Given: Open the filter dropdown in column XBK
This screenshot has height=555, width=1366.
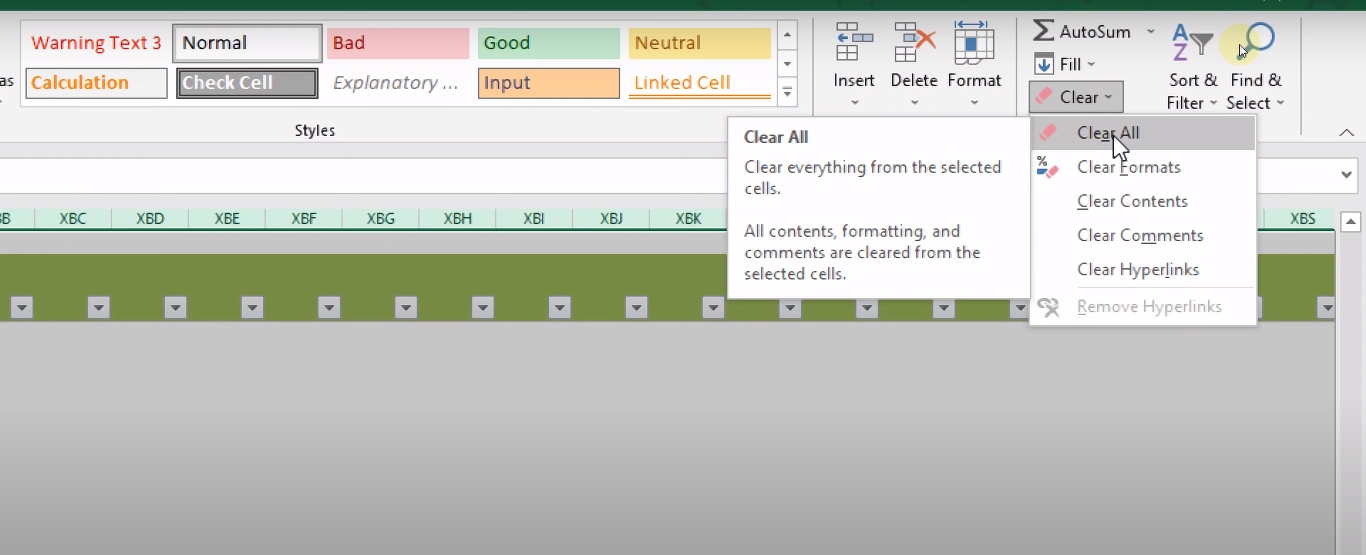Looking at the screenshot, I should [x=713, y=308].
